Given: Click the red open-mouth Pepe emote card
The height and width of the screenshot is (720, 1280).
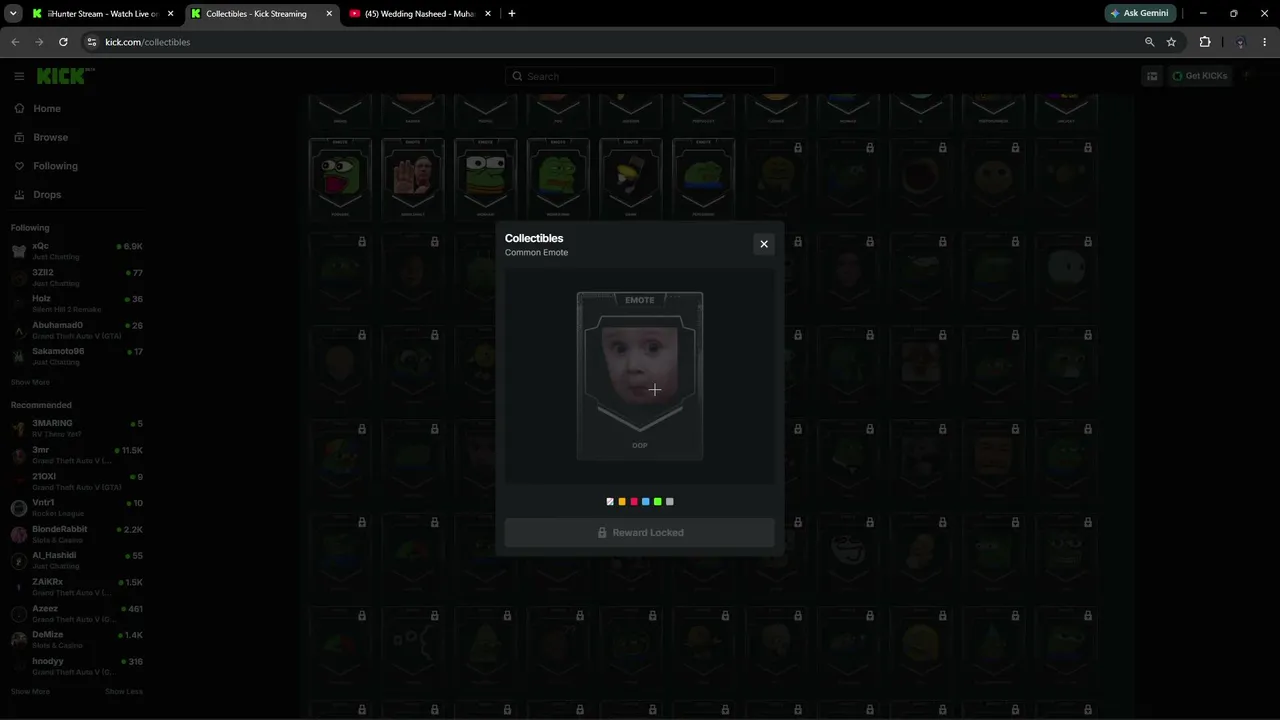Looking at the screenshot, I should point(340,178).
